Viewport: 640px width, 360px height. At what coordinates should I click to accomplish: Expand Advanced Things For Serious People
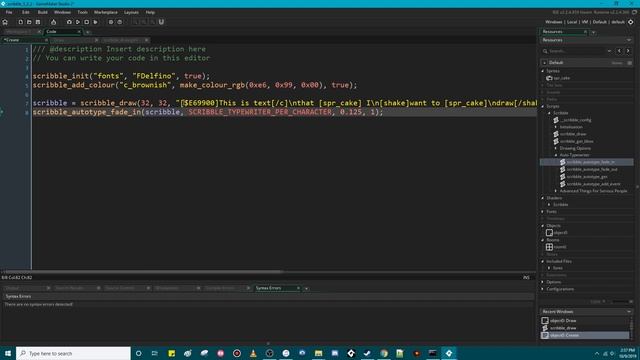(x=556, y=191)
